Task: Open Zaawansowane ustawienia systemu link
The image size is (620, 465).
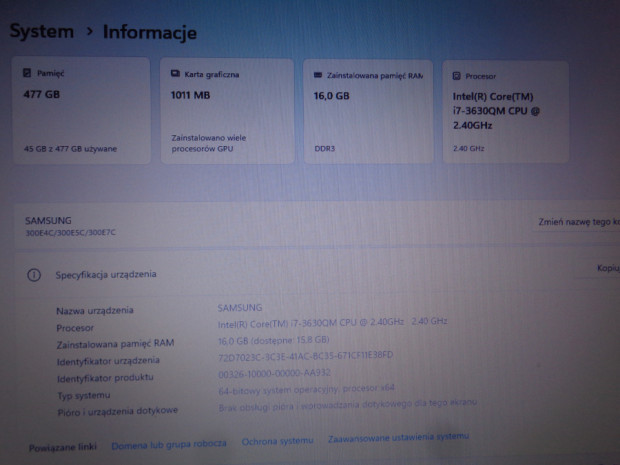Action: click(x=398, y=437)
